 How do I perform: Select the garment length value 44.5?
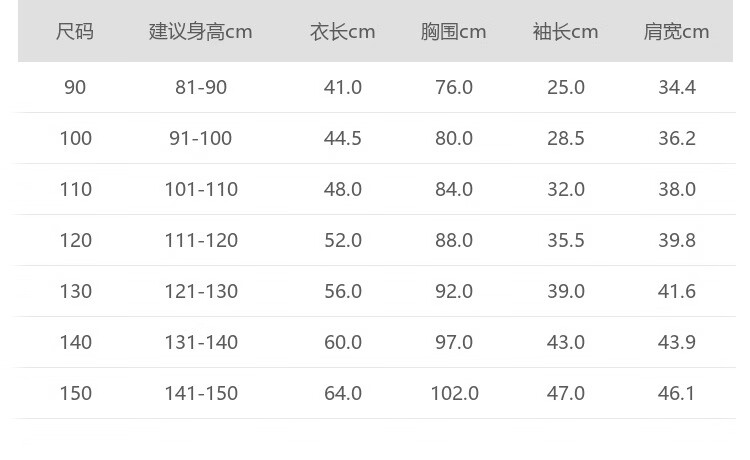(x=342, y=138)
